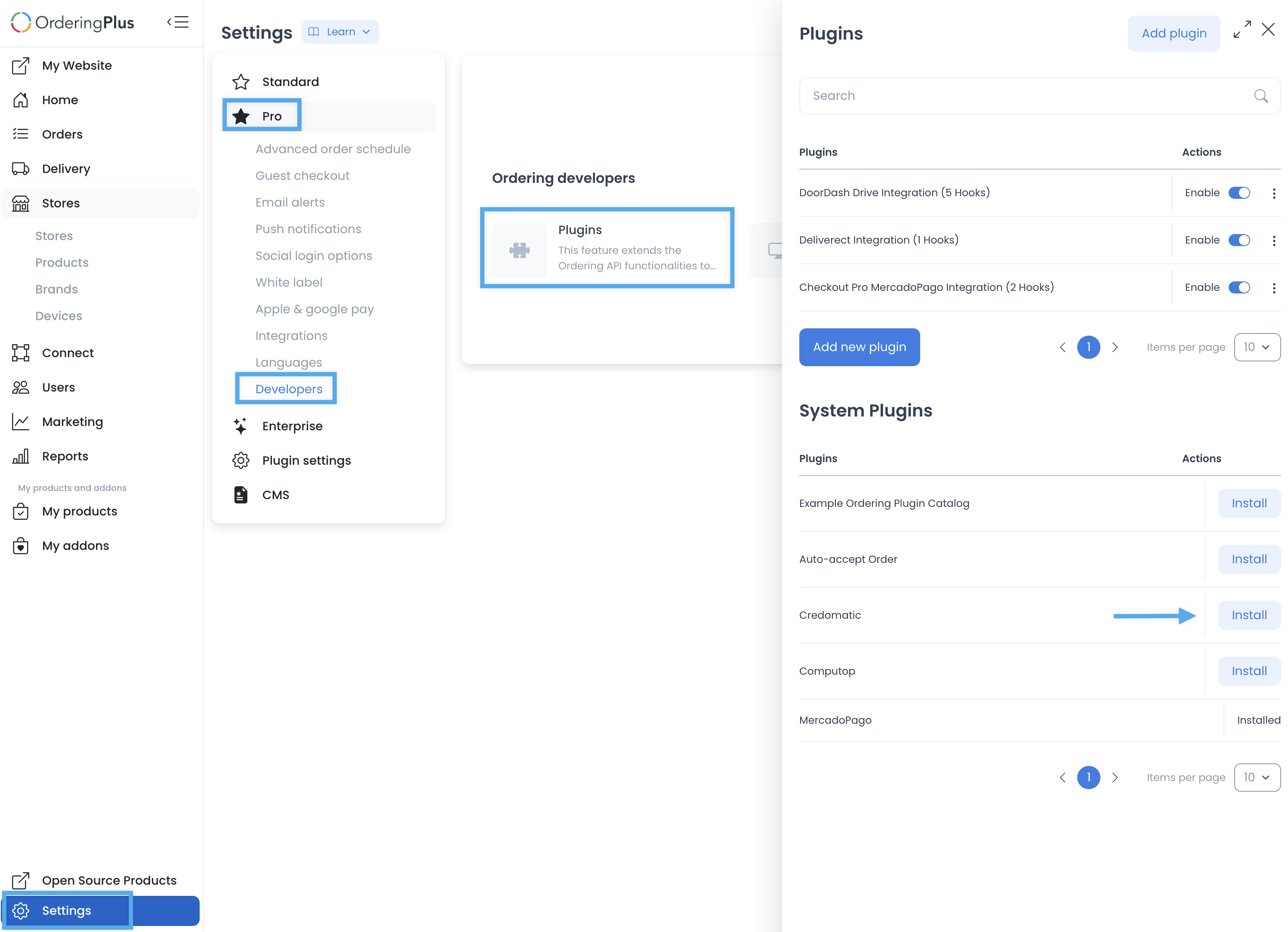The width and height of the screenshot is (1288, 932).
Task: Click the OrderingPlus logo
Action: [x=72, y=22]
